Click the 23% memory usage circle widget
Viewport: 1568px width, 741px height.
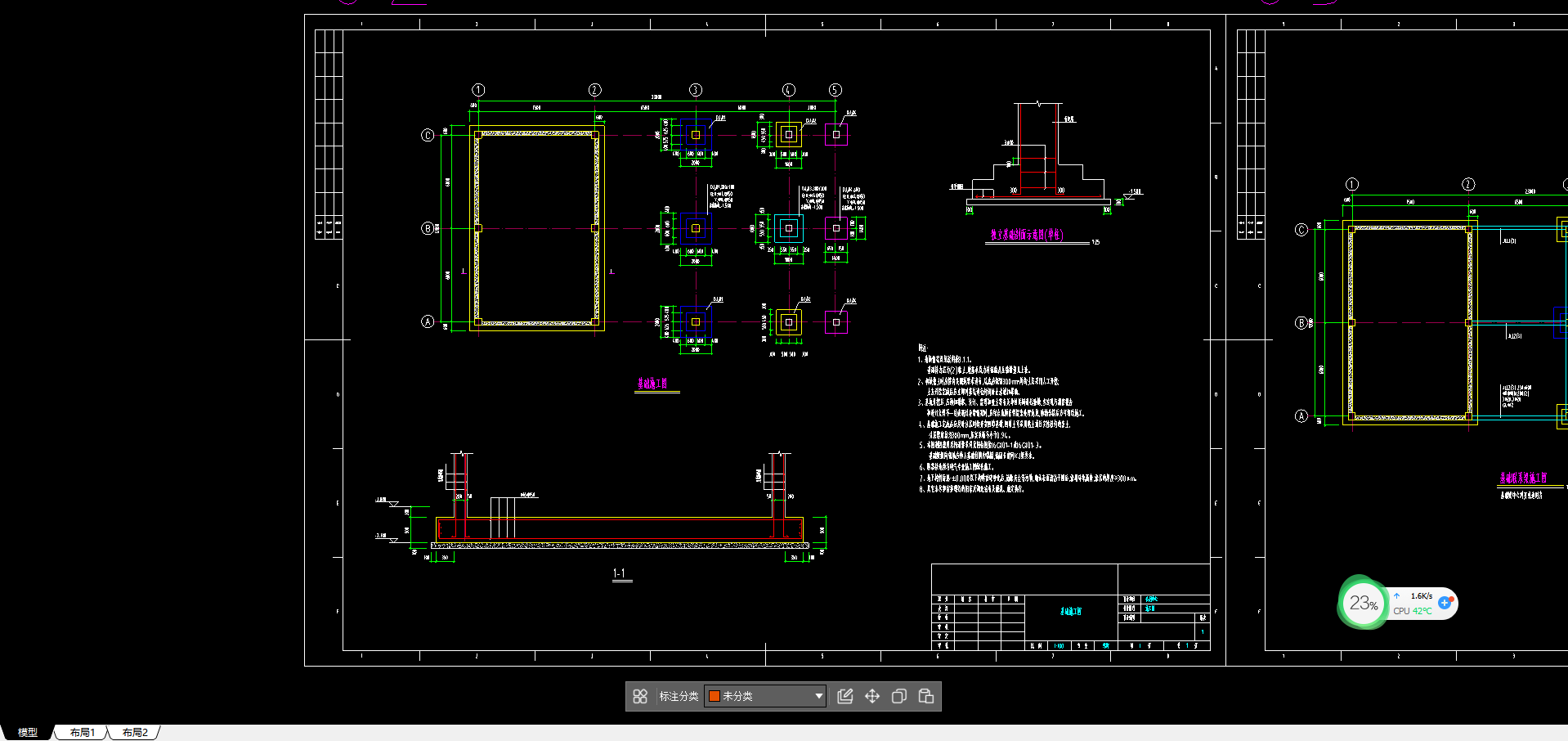[x=1363, y=604]
